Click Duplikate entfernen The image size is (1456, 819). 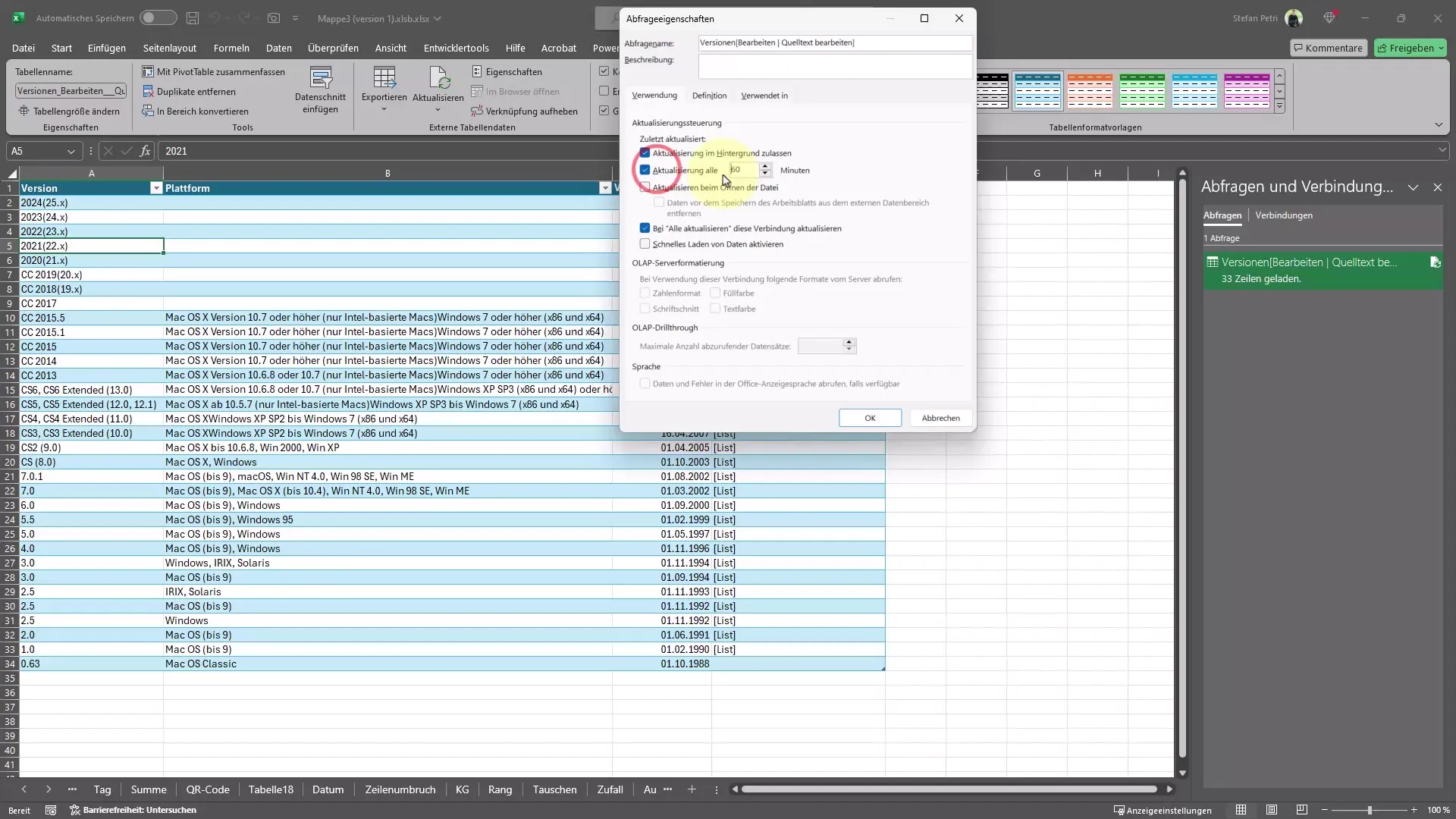189,91
